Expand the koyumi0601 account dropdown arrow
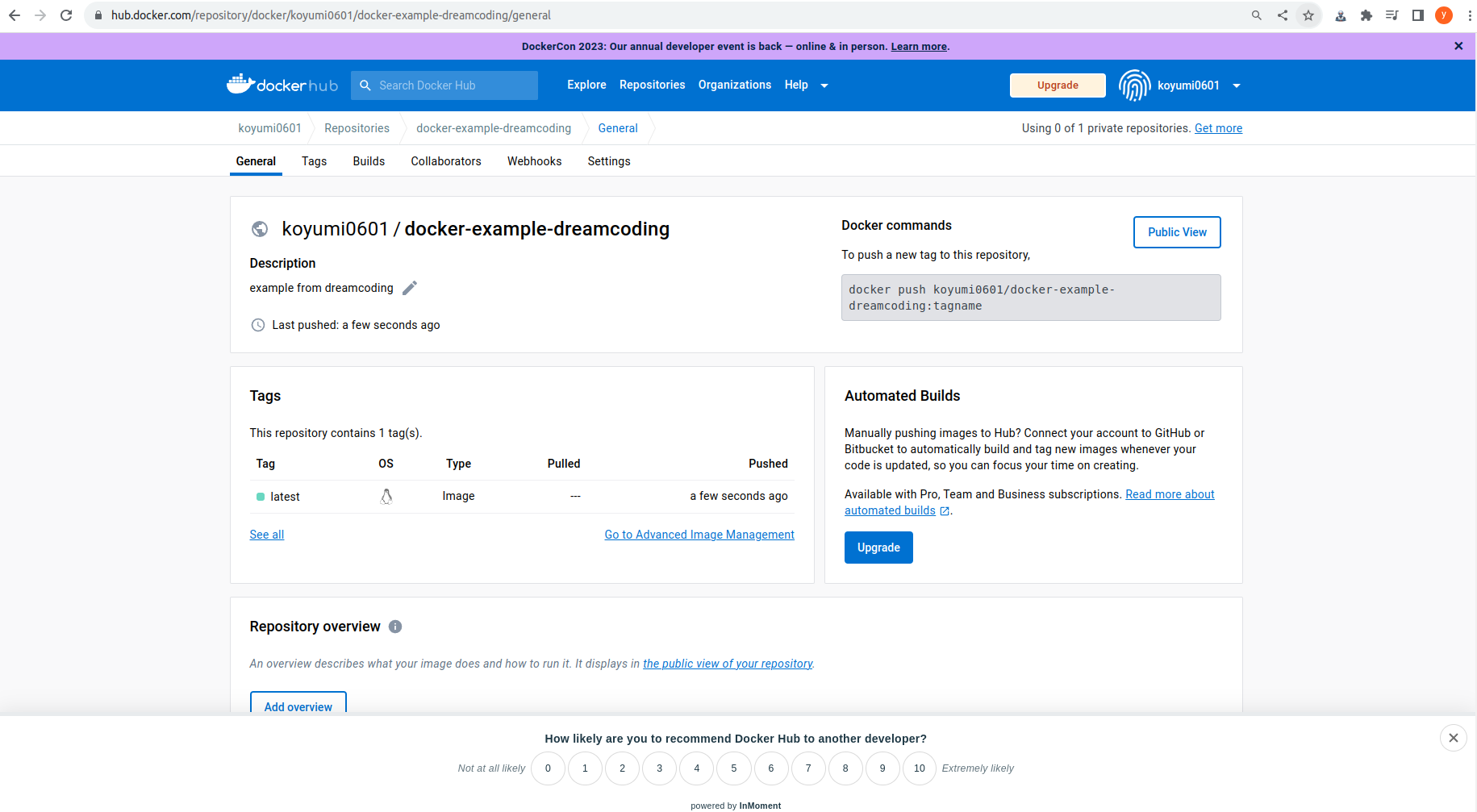This screenshot has width=1477, height=812. click(x=1237, y=85)
